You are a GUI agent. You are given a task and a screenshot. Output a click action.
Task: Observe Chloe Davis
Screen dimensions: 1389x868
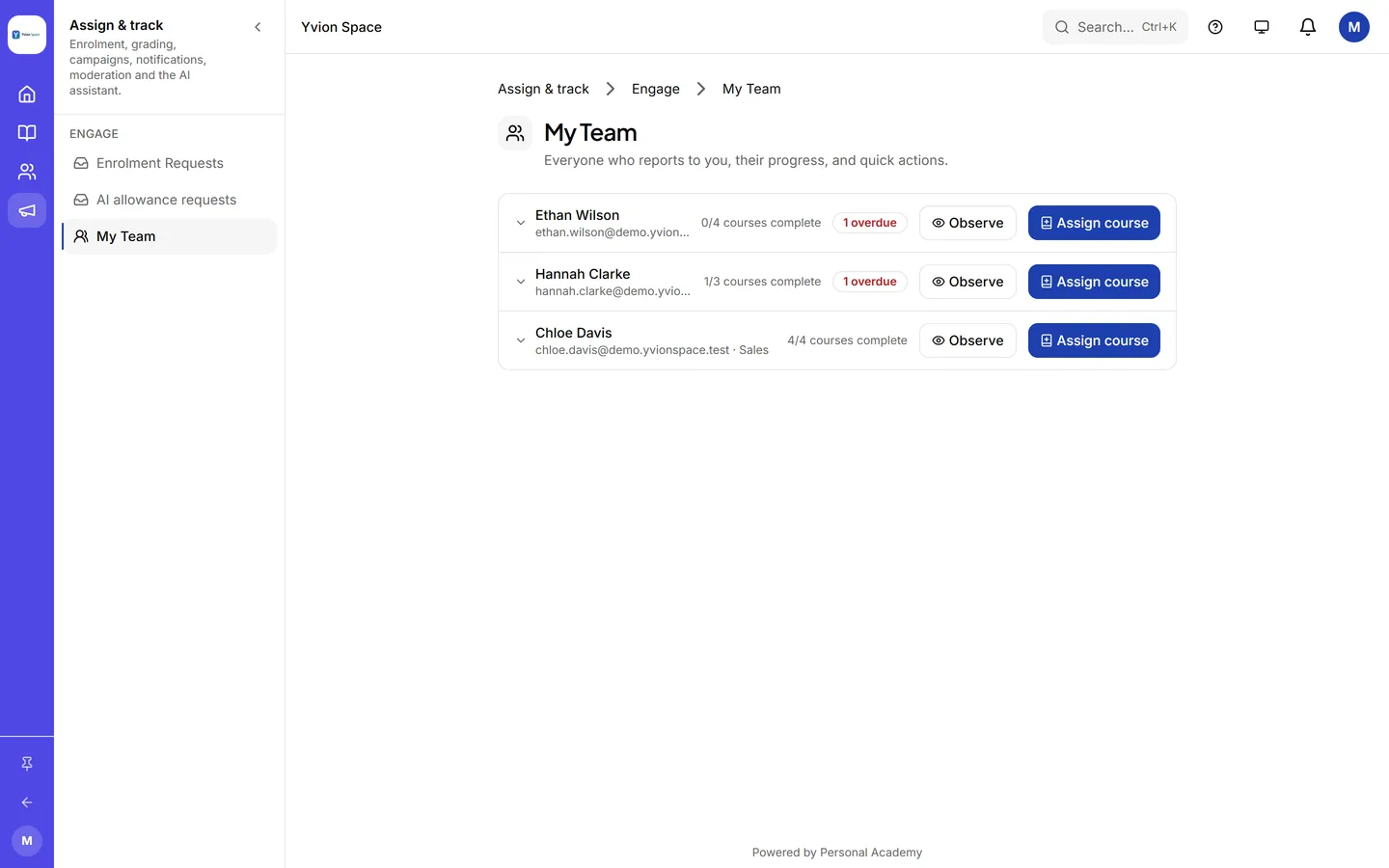967,340
